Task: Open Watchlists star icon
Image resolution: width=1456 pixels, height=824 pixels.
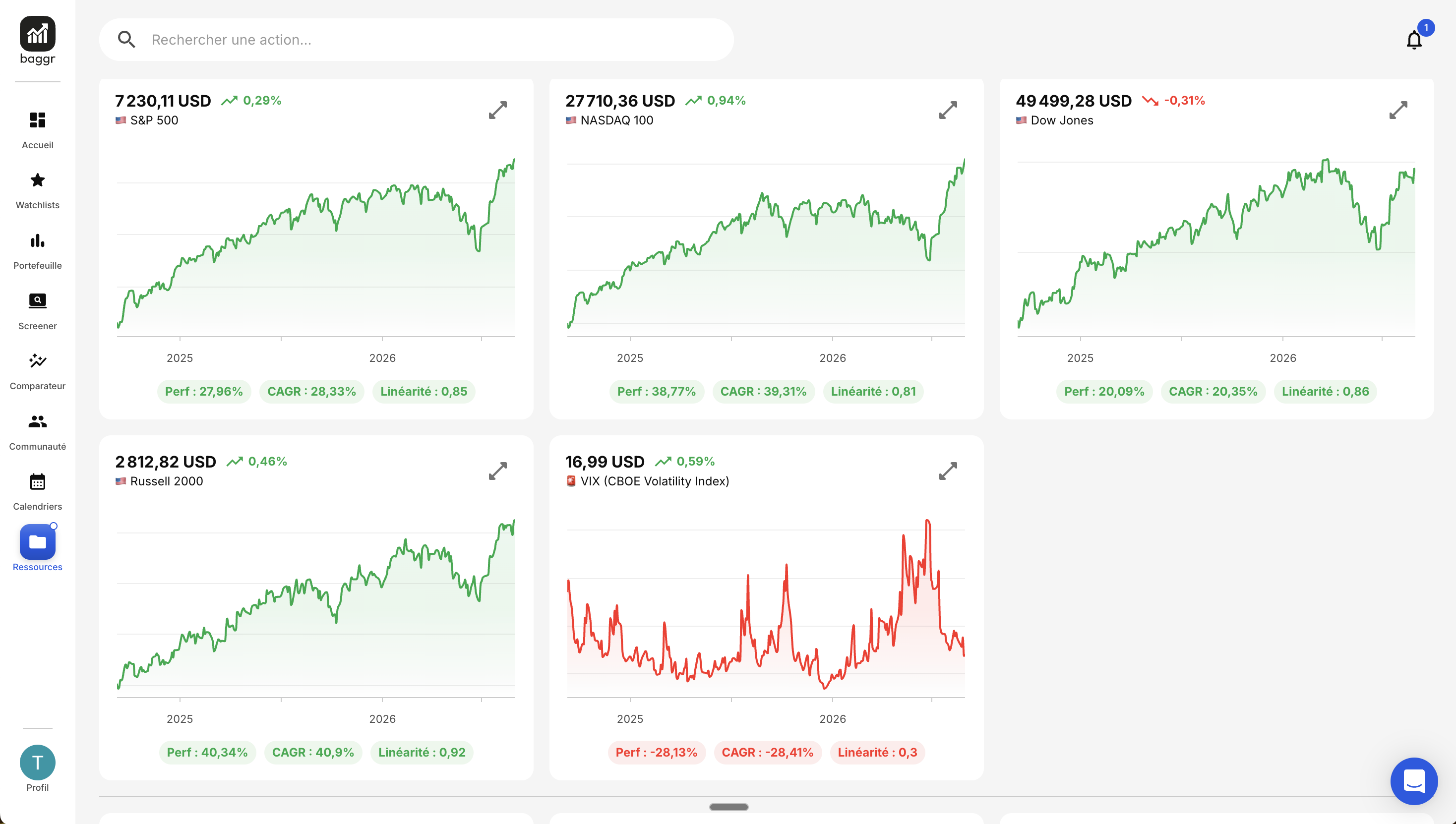Action: click(x=37, y=180)
